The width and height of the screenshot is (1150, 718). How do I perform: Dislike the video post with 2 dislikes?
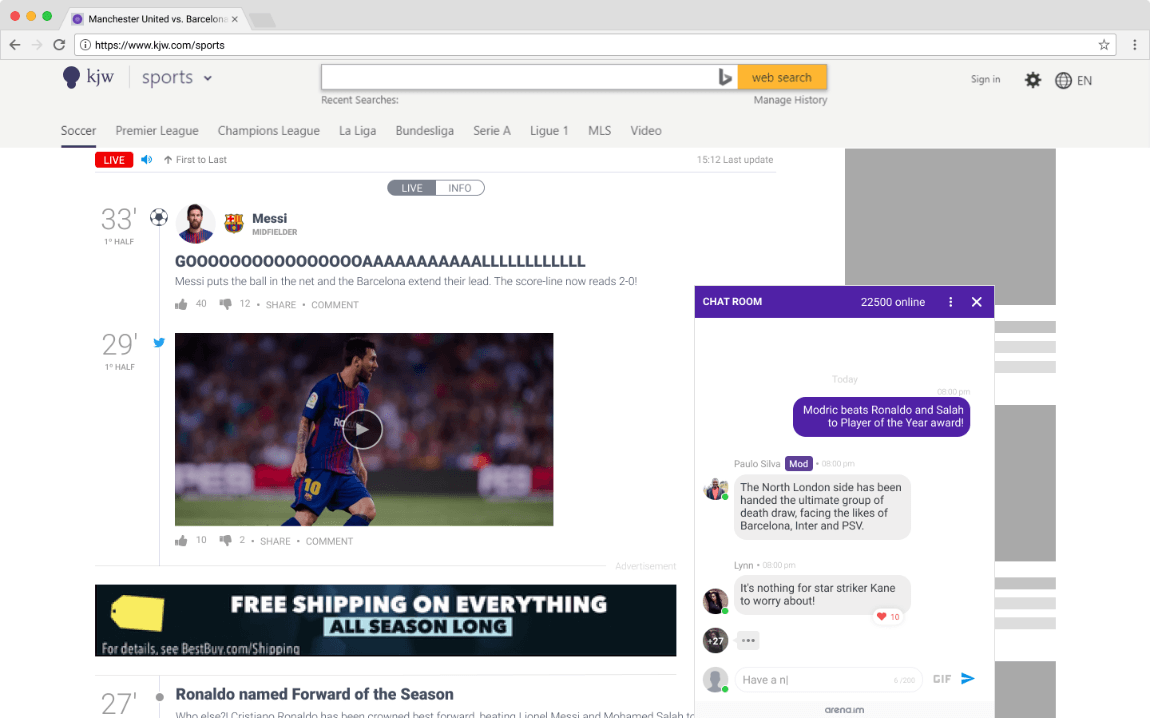click(226, 541)
